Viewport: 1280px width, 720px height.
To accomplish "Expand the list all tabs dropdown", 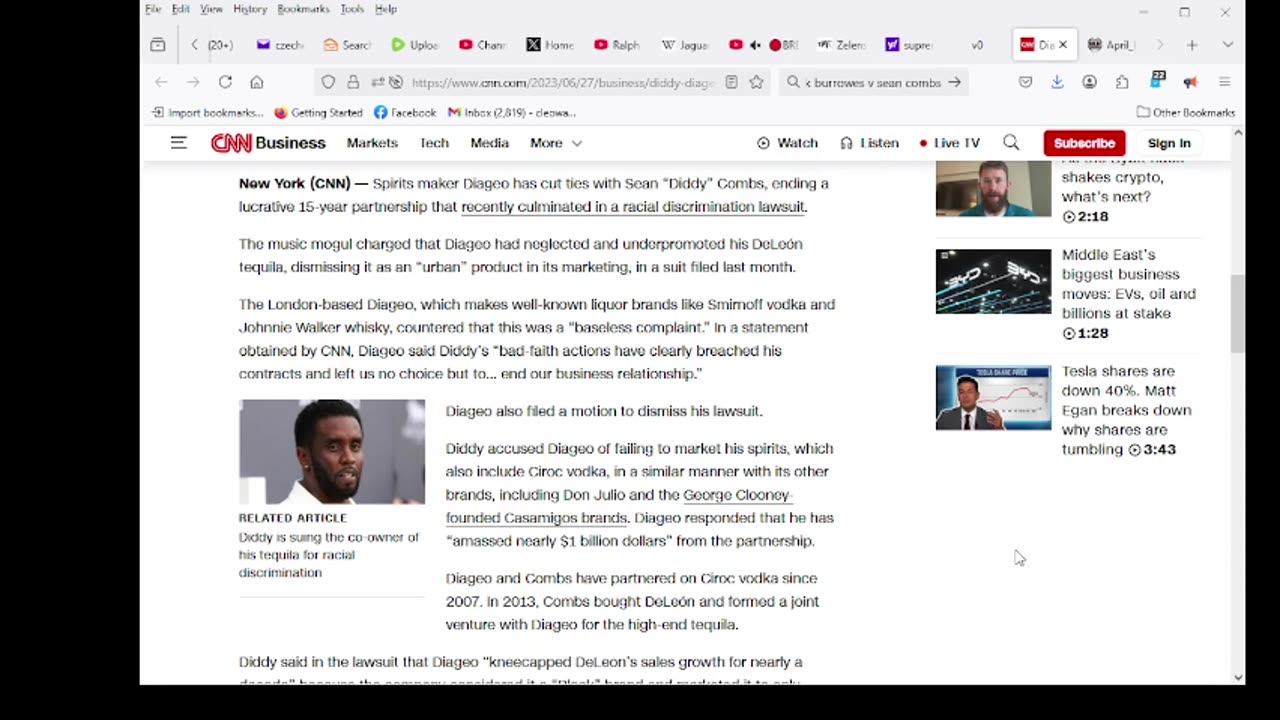I will tap(1228, 45).
